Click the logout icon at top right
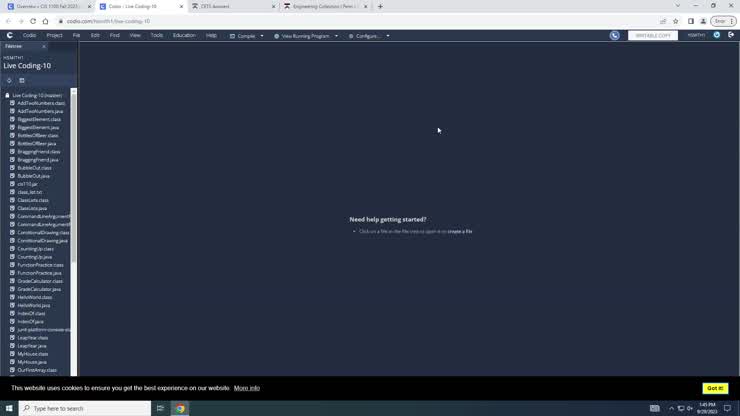 731,35
